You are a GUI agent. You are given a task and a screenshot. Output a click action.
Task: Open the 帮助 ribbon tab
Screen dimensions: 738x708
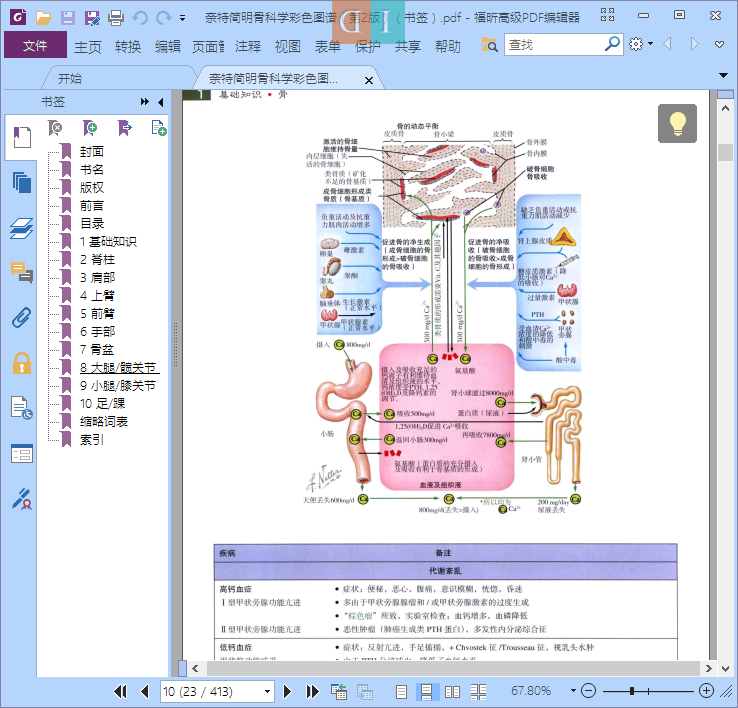(448, 46)
